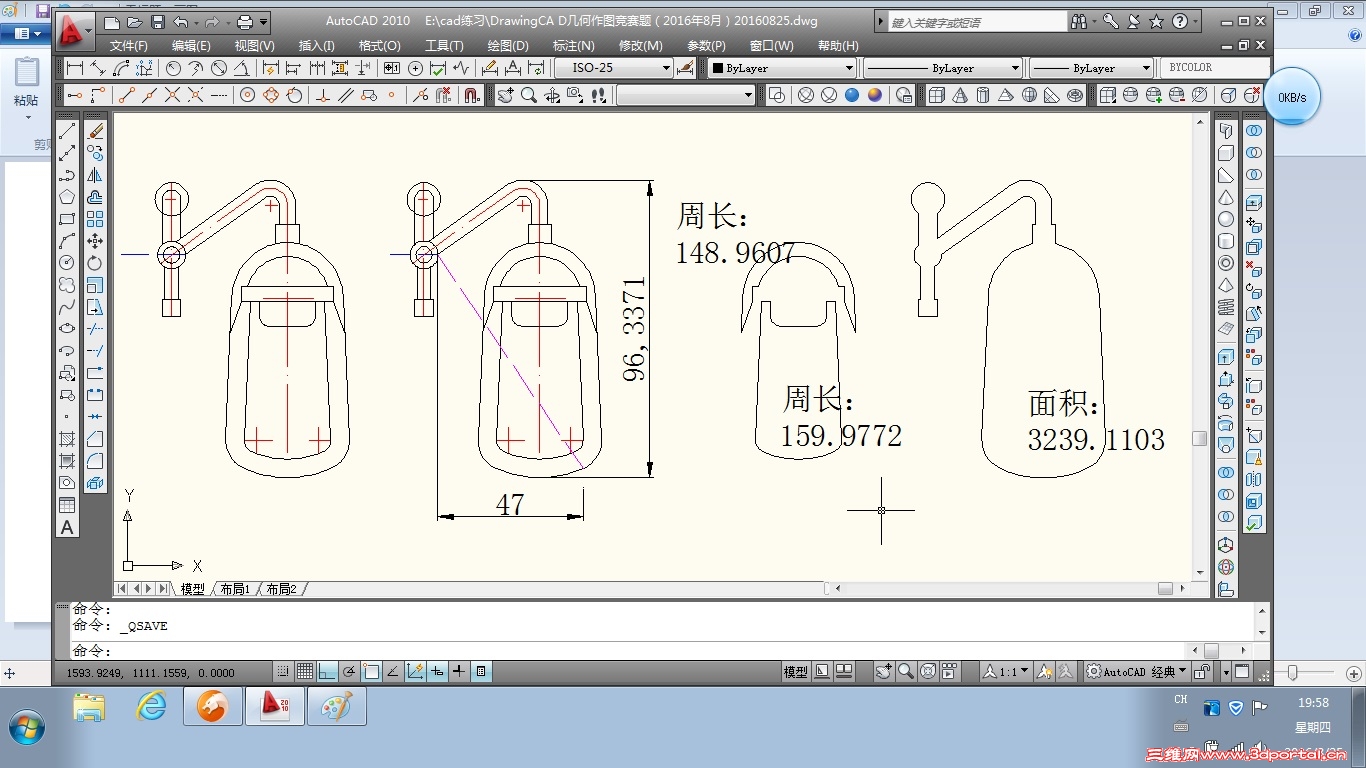Open Object Snap Settings magnet icon
This screenshot has height=768, width=1366.
coord(472,95)
